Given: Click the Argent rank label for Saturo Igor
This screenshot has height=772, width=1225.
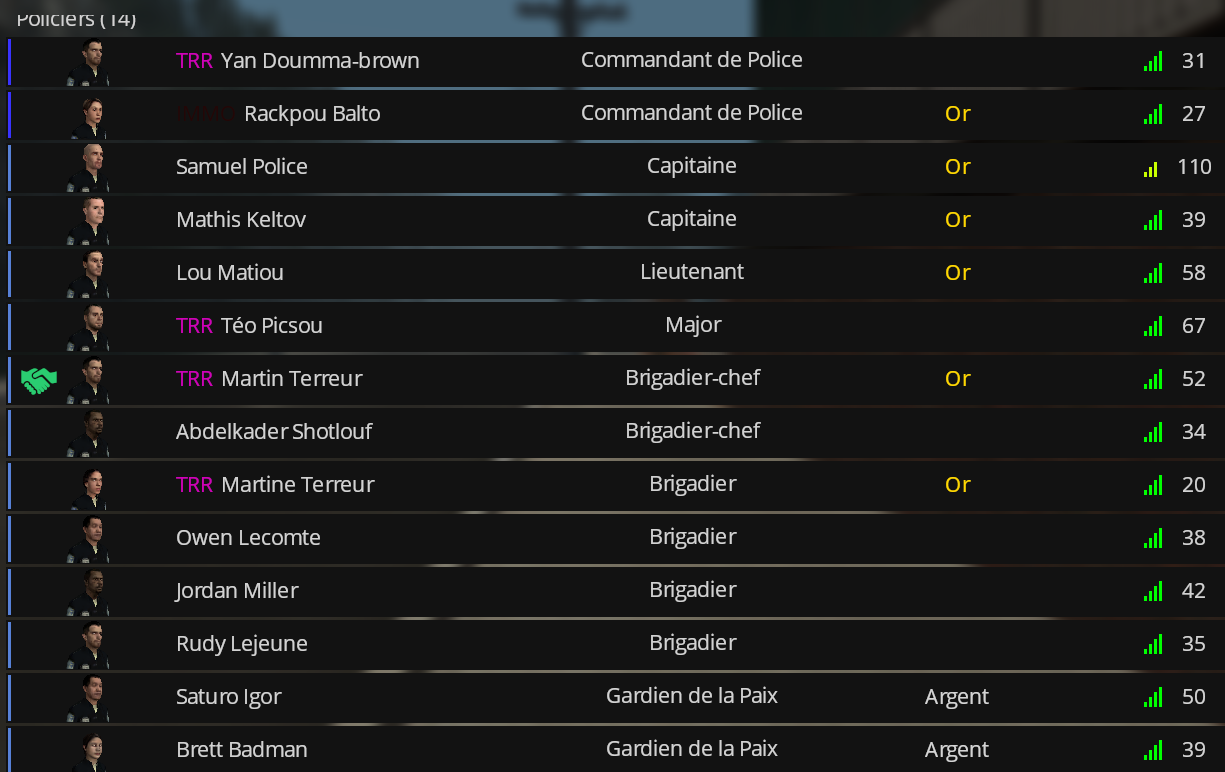Looking at the screenshot, I should tap(957, 696).
